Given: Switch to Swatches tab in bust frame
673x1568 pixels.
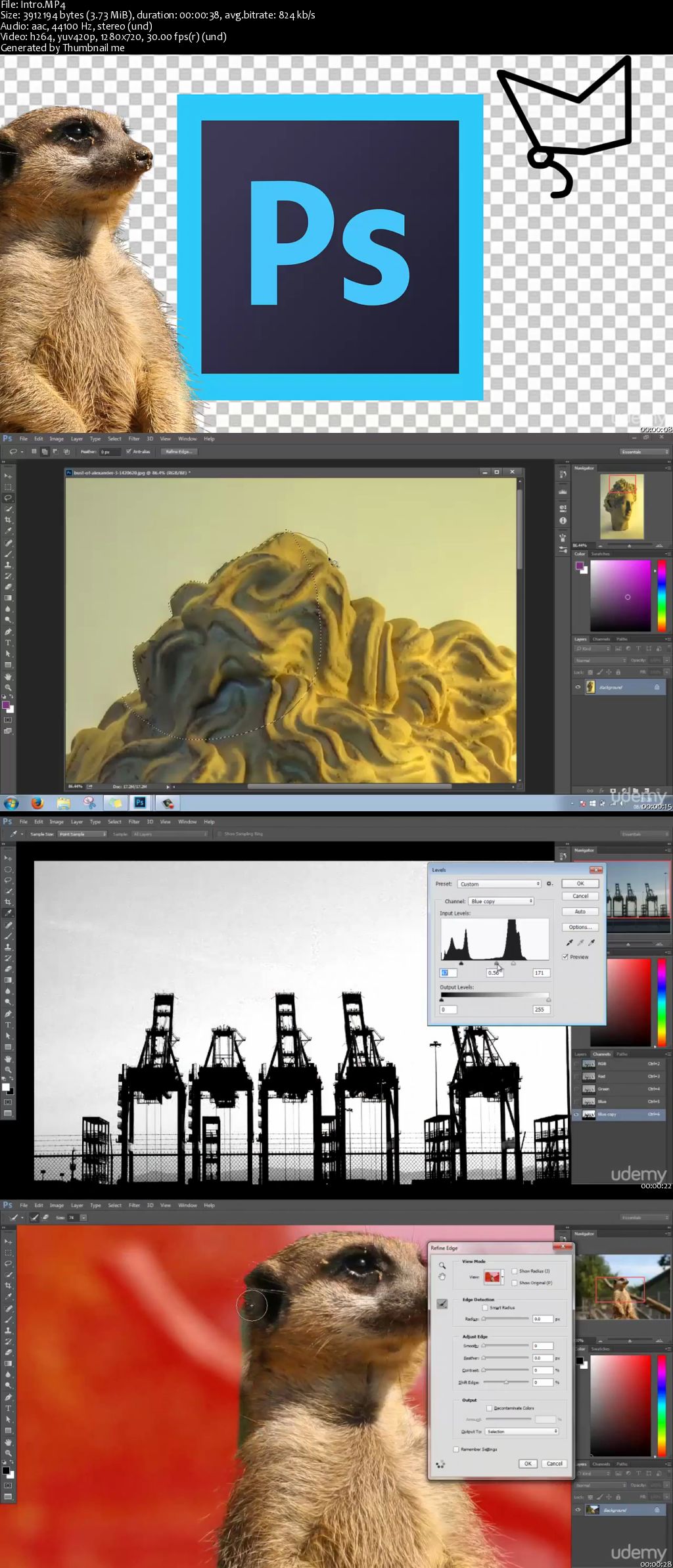Looking at the screenshot, I should 600,554.
